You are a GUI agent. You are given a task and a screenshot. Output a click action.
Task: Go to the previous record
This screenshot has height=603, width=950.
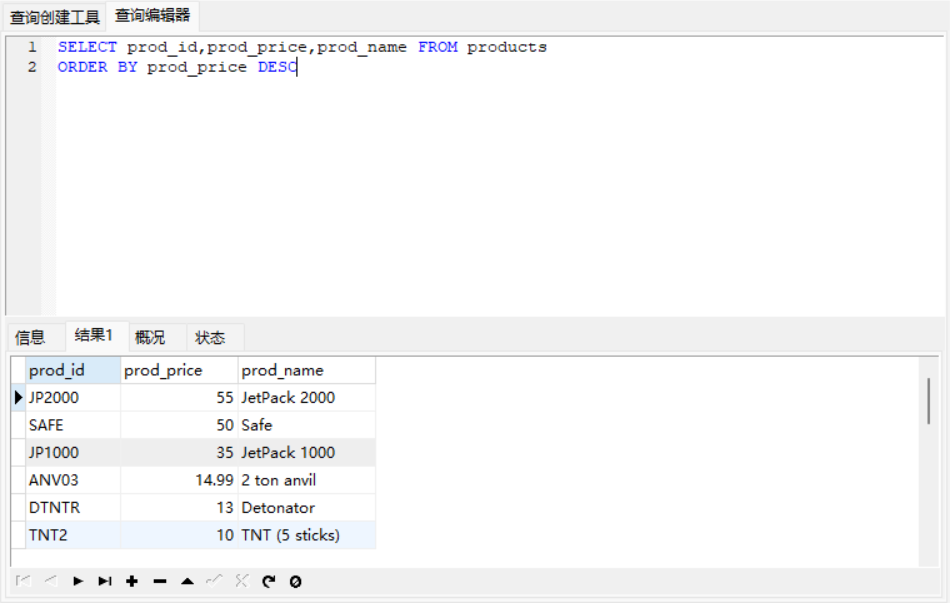pyautogui.click(x=51, y=581)
